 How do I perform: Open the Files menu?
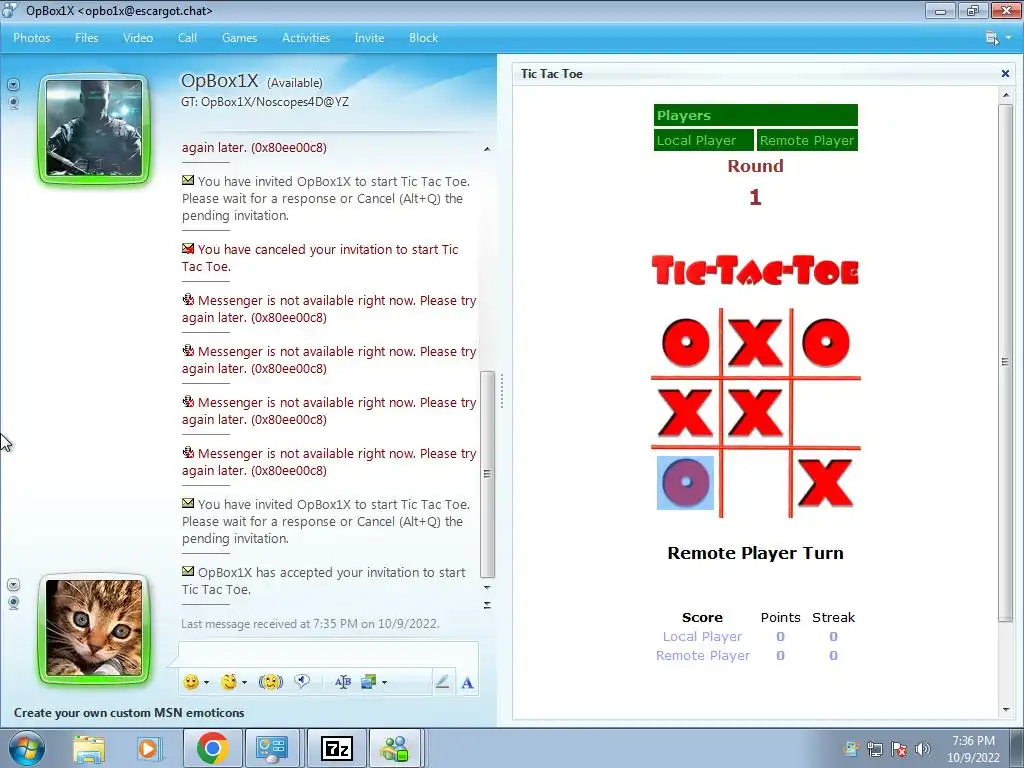coord(86,38)
